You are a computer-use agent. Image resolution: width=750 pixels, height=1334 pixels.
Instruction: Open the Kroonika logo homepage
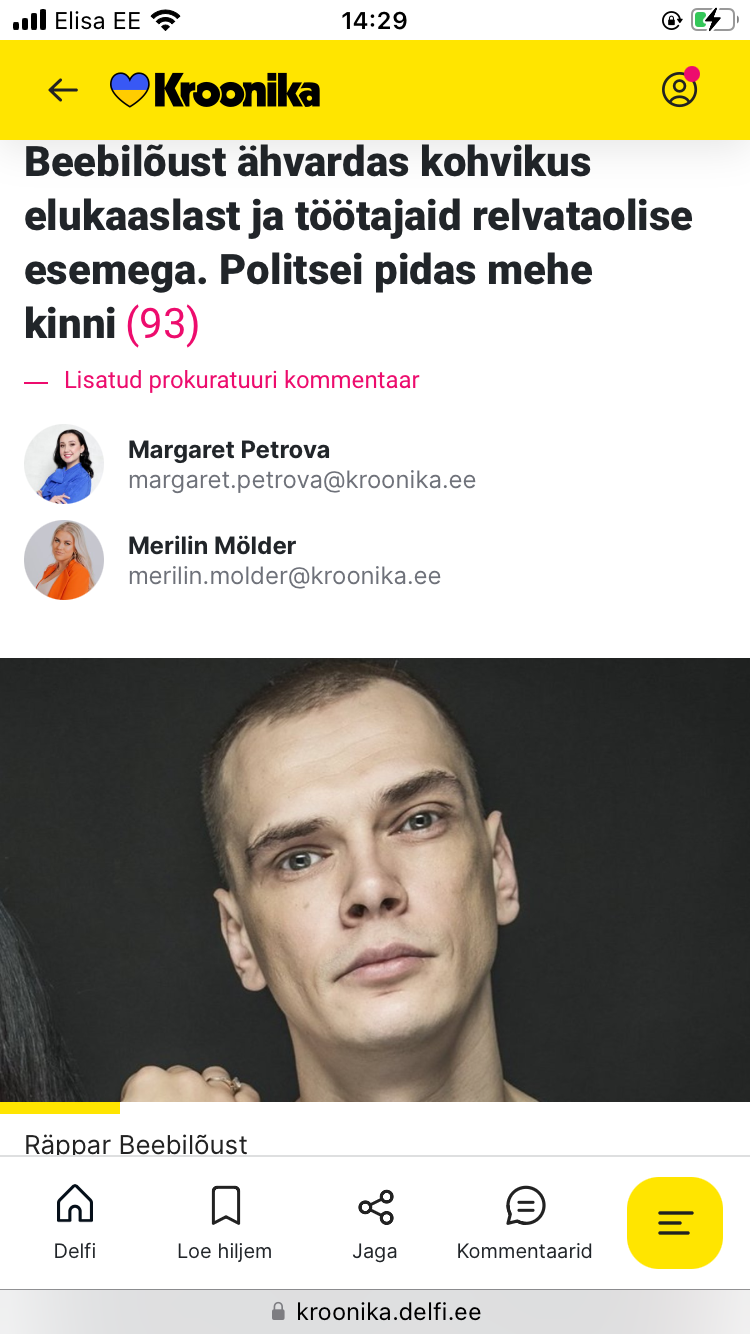click(x=215, y=90)
